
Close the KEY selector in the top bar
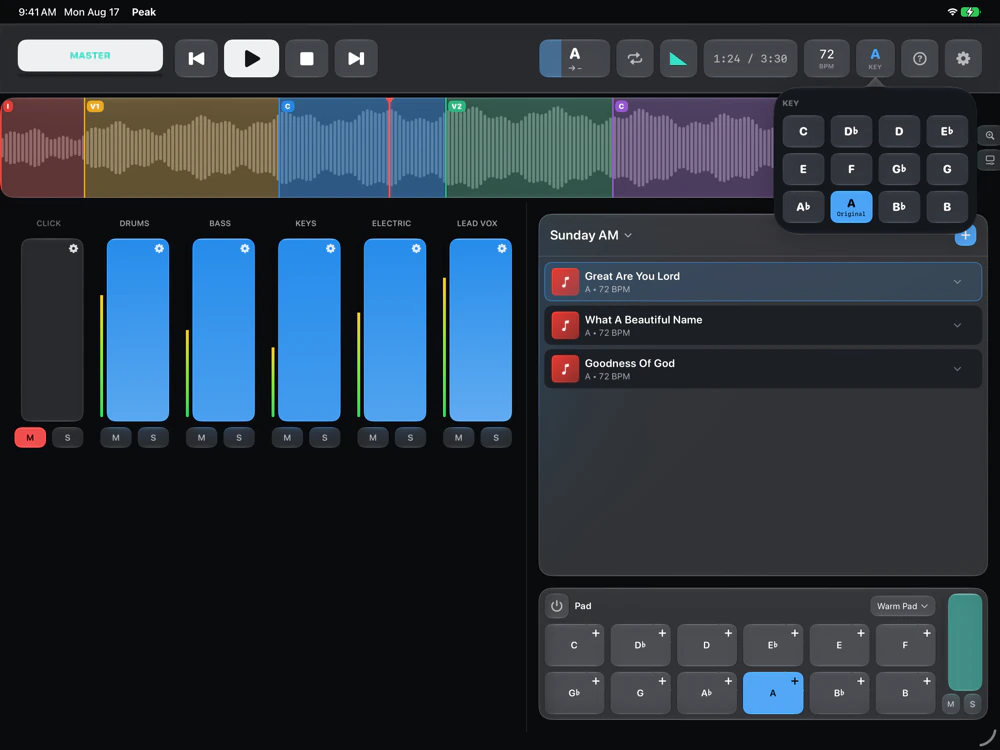[875, 59]
